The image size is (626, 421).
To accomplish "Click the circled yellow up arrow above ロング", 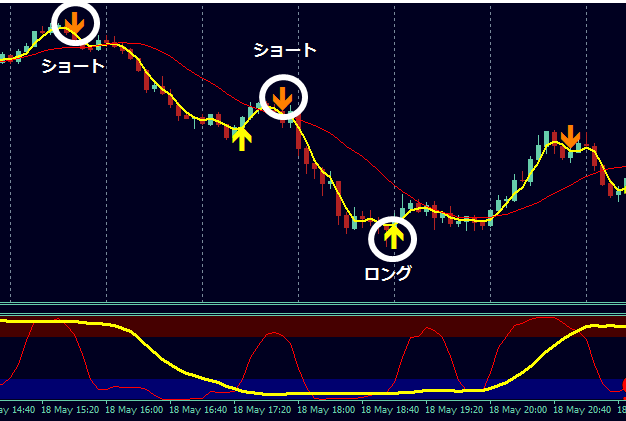I will click(x=393, y=237).
